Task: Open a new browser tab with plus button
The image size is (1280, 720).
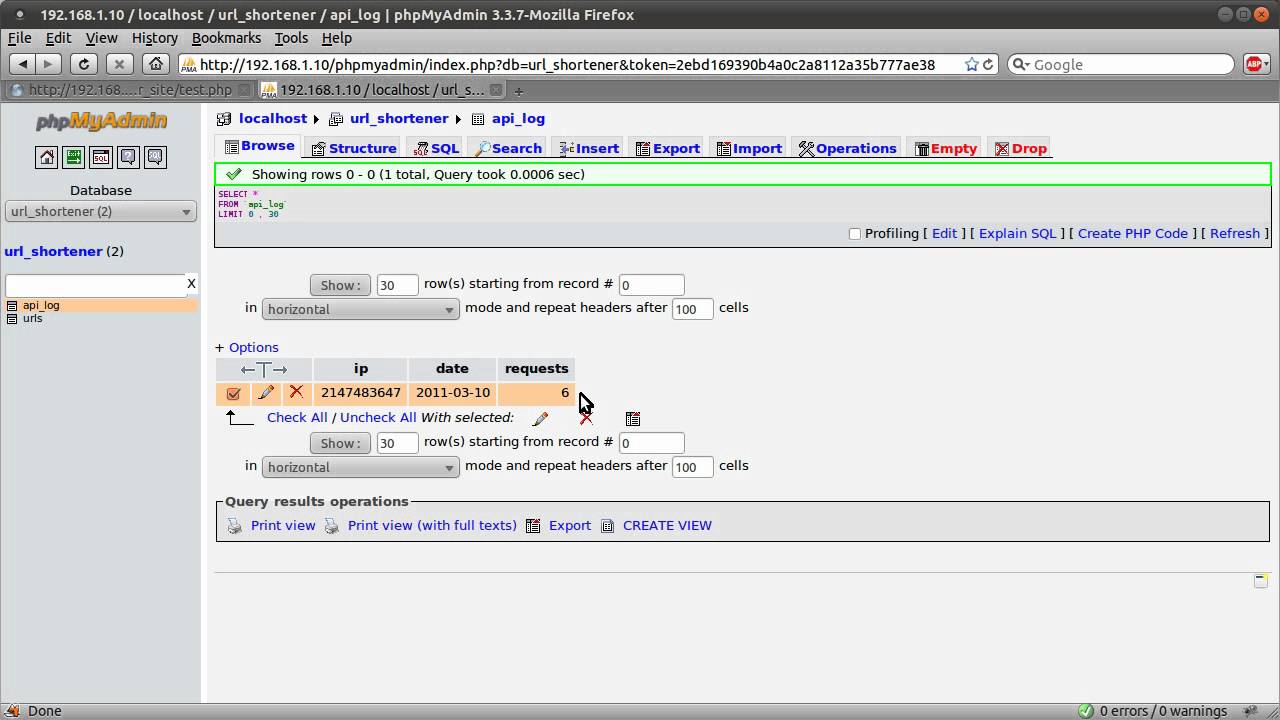Action: point(518,90)
